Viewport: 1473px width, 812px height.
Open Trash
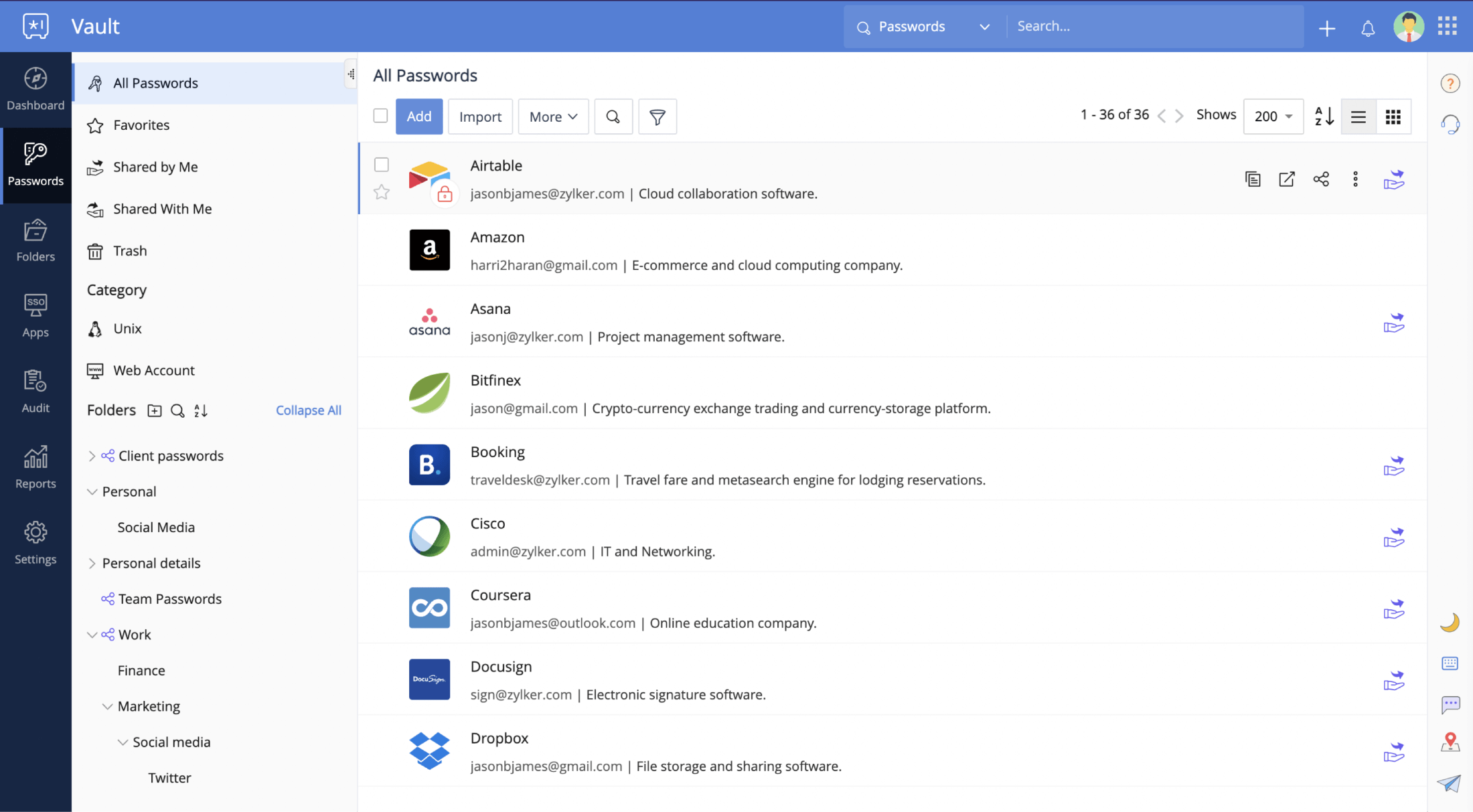(214, 250)
